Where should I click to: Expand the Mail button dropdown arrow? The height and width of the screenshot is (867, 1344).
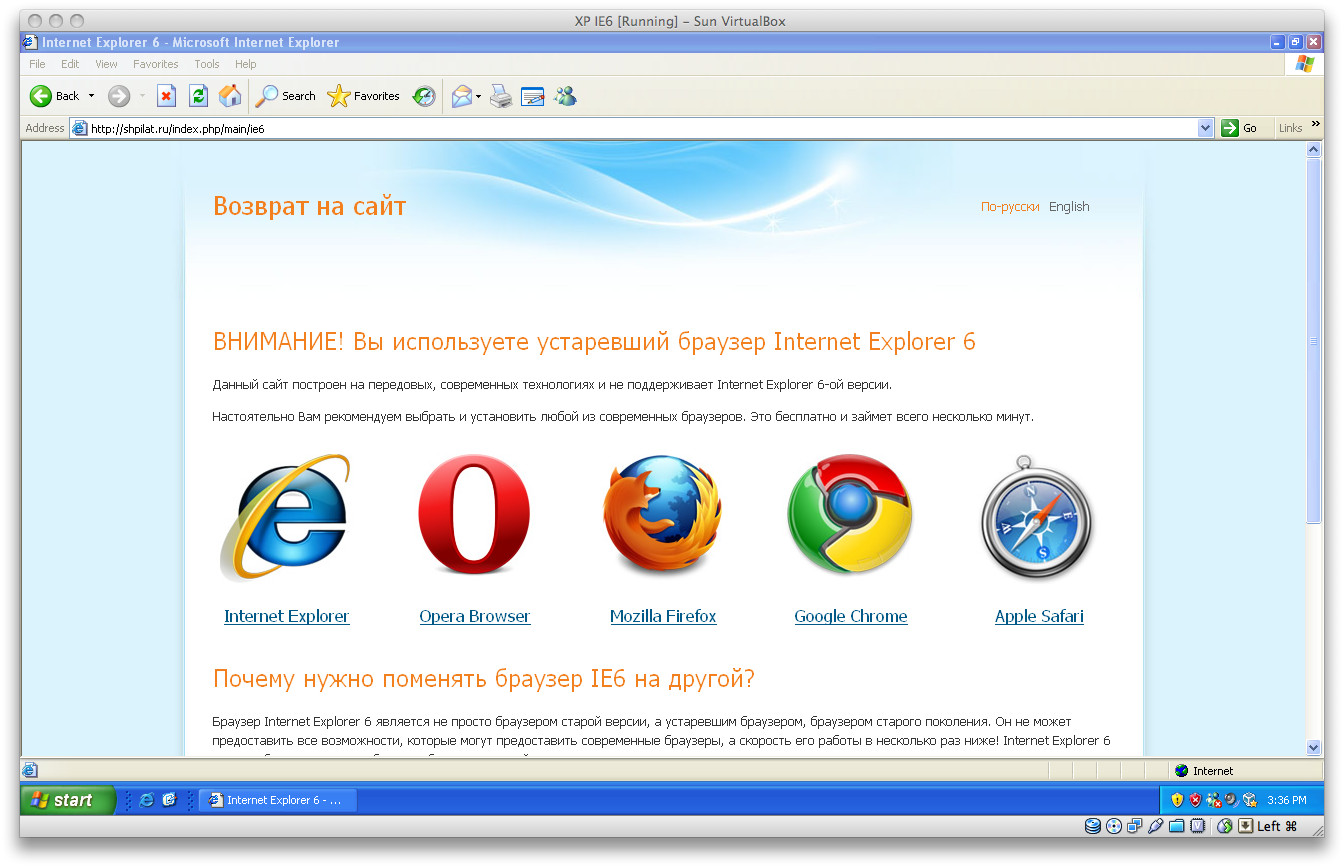point(478,96)
